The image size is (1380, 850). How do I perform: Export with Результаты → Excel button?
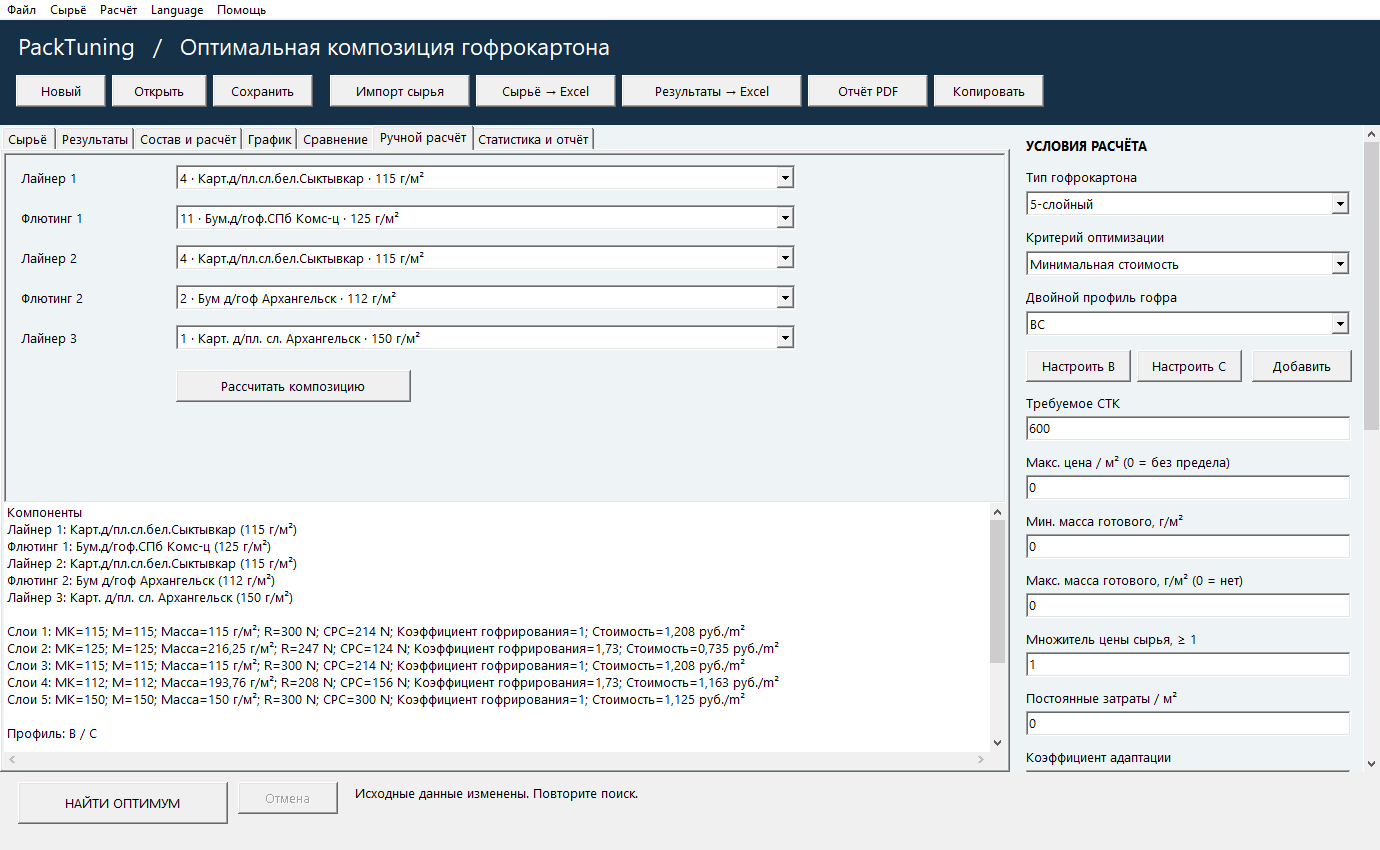pos(712,91)
